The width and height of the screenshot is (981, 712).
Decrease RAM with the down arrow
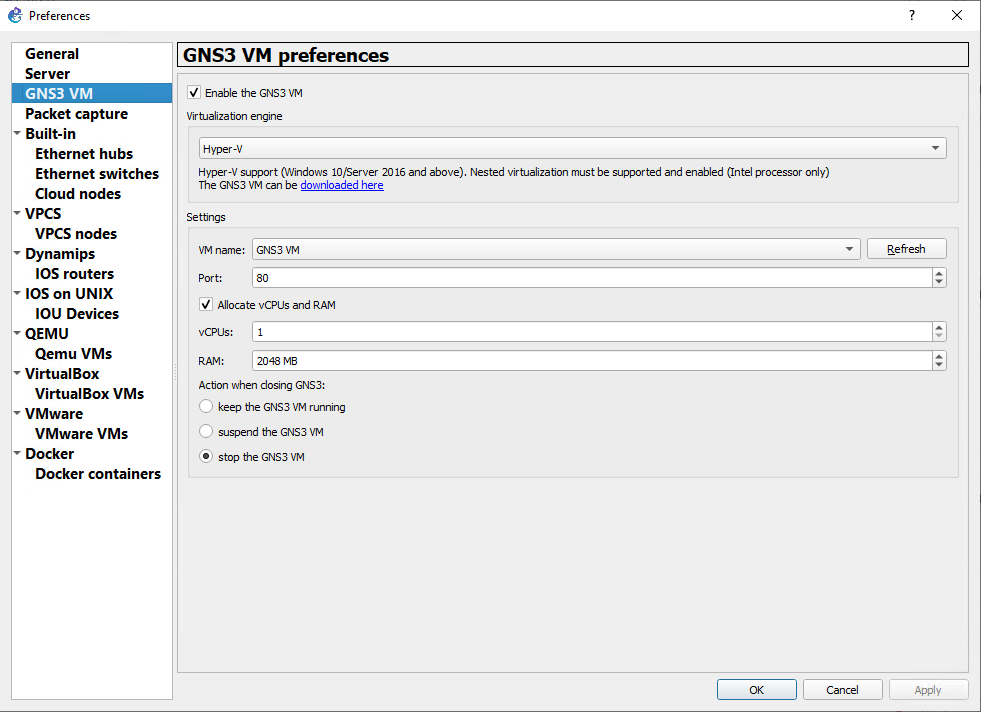[x=938, y=365]
